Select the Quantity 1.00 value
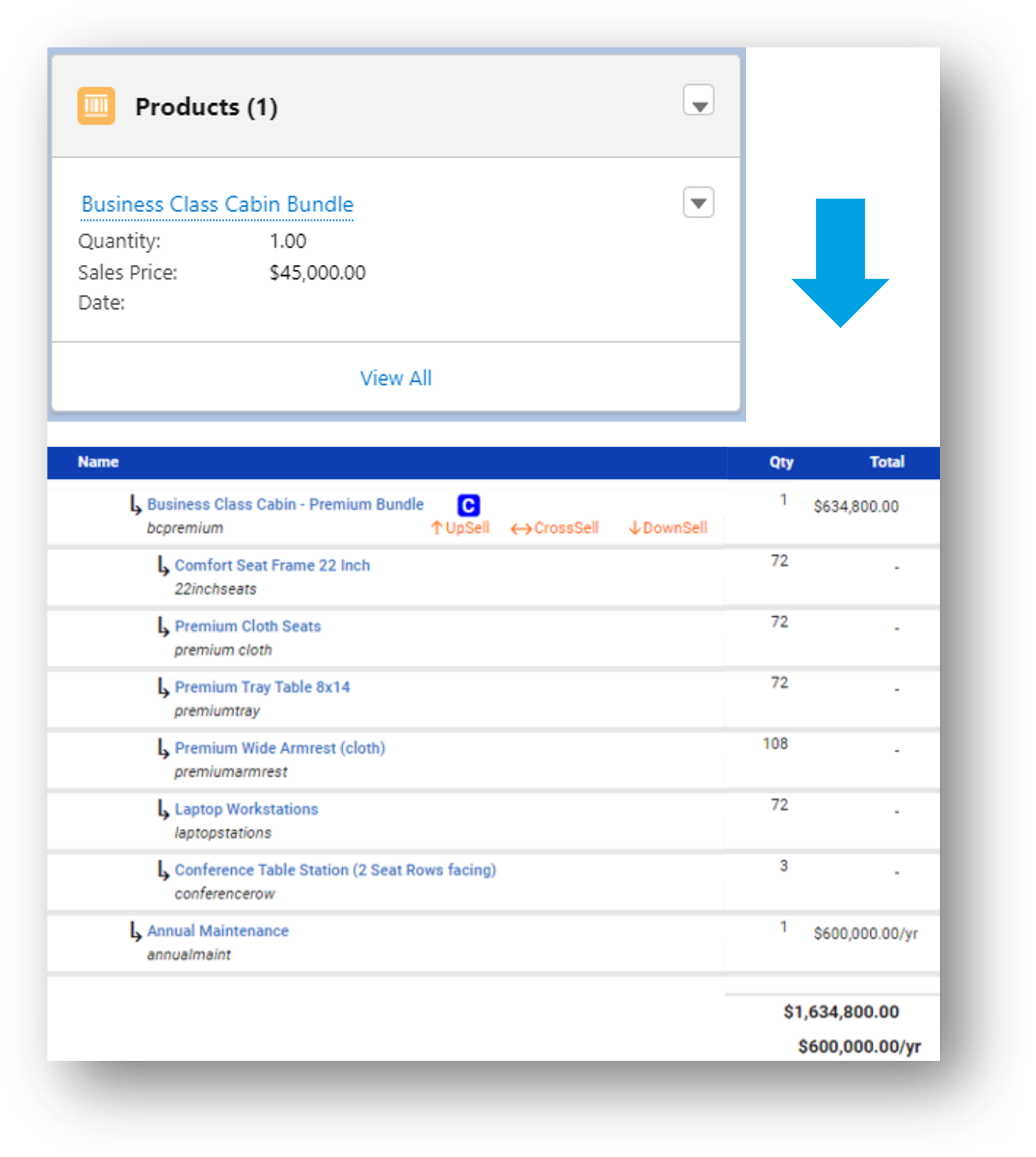Screen dimensions: 1036x1157 click(x=288, y=241)
